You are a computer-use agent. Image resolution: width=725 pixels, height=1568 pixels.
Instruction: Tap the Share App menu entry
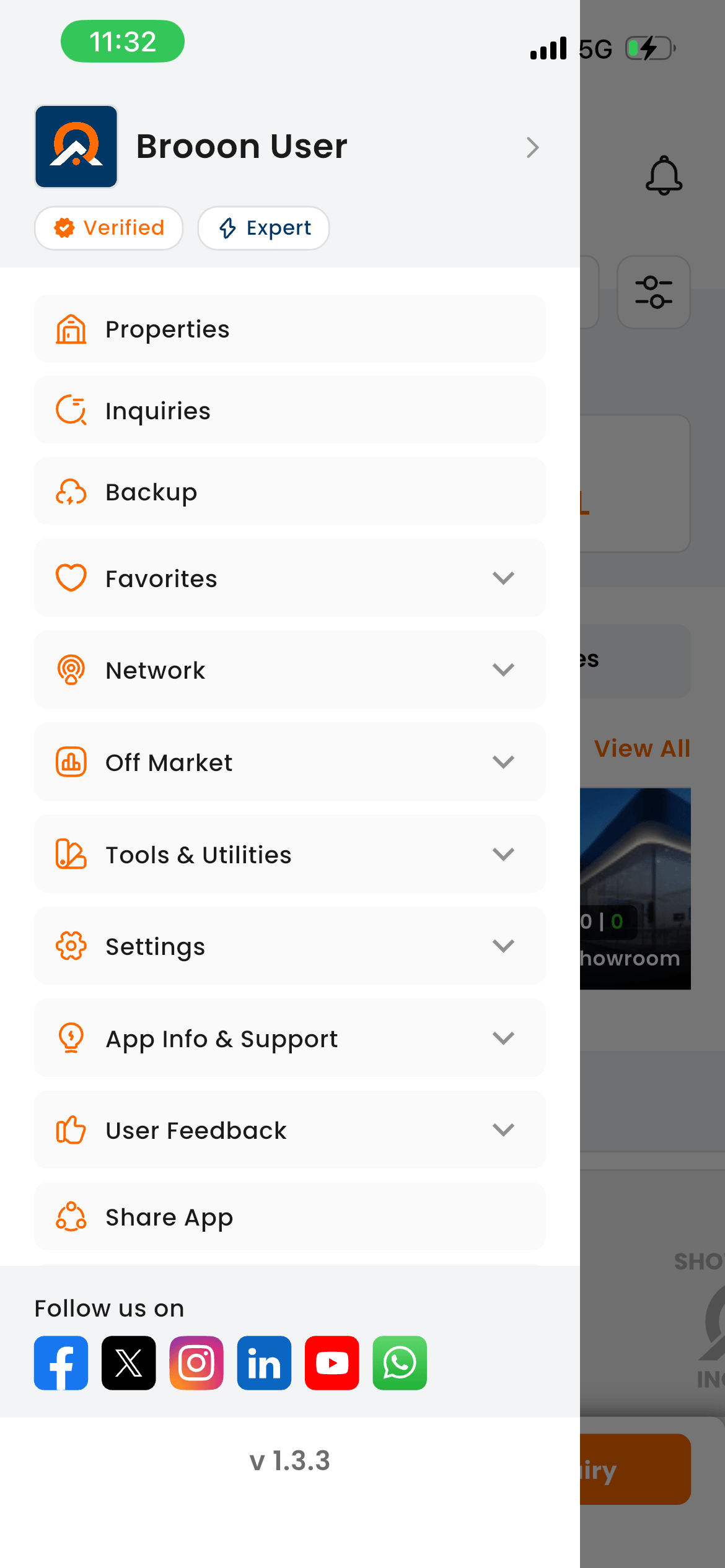point(290,1217)
